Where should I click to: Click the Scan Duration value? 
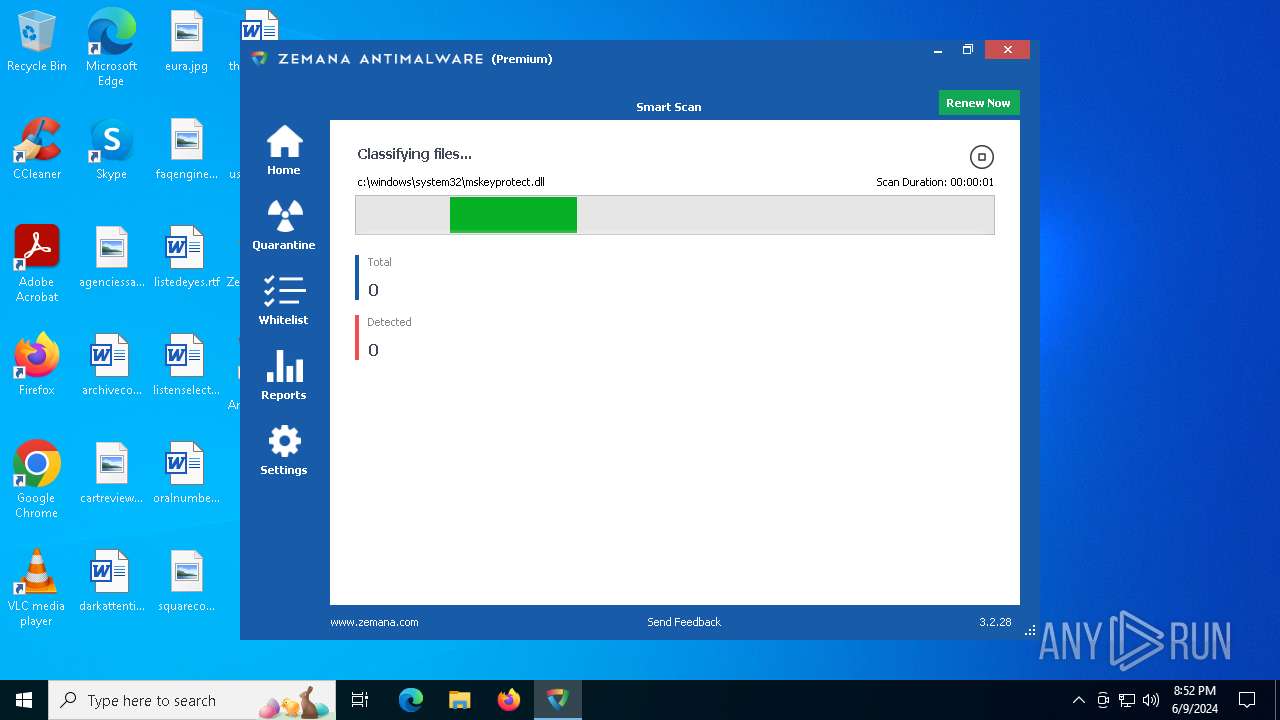pos(935,182)
